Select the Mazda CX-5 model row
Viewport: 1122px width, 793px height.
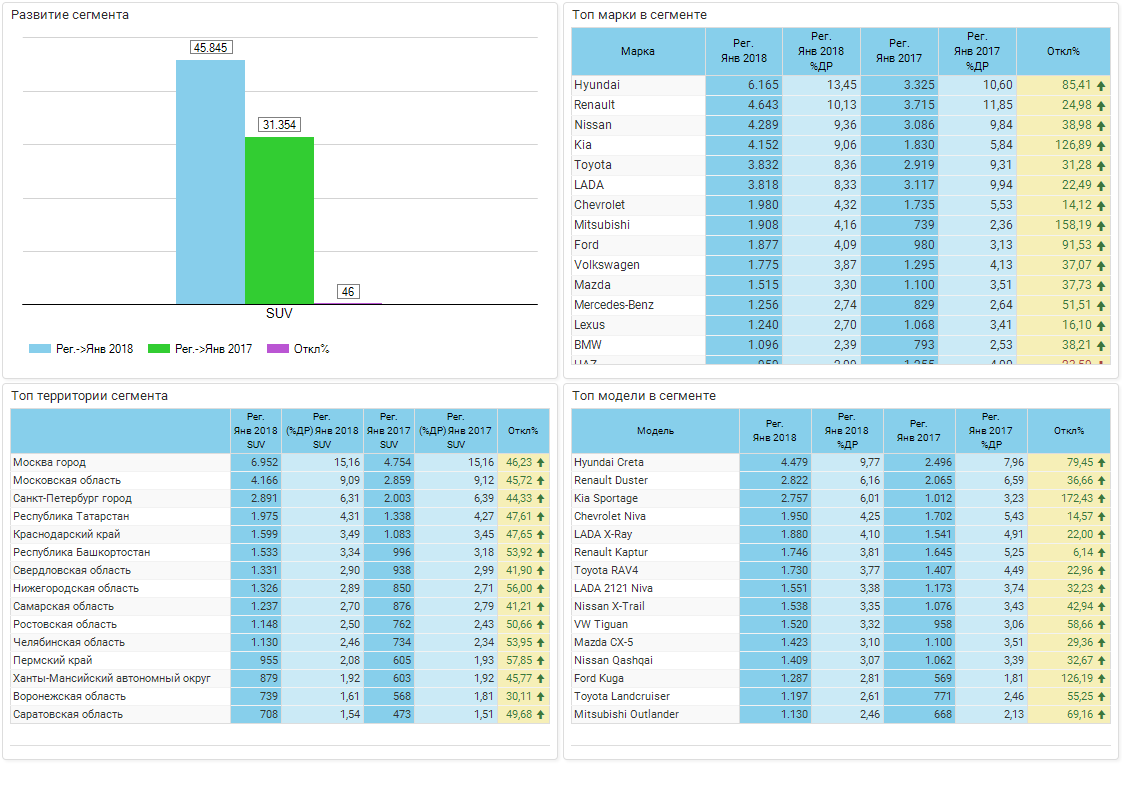tap(841, 643)
